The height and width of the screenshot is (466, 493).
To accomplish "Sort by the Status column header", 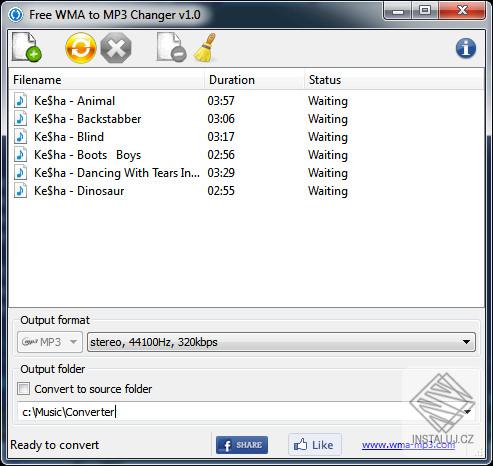I will coord(394,80).
